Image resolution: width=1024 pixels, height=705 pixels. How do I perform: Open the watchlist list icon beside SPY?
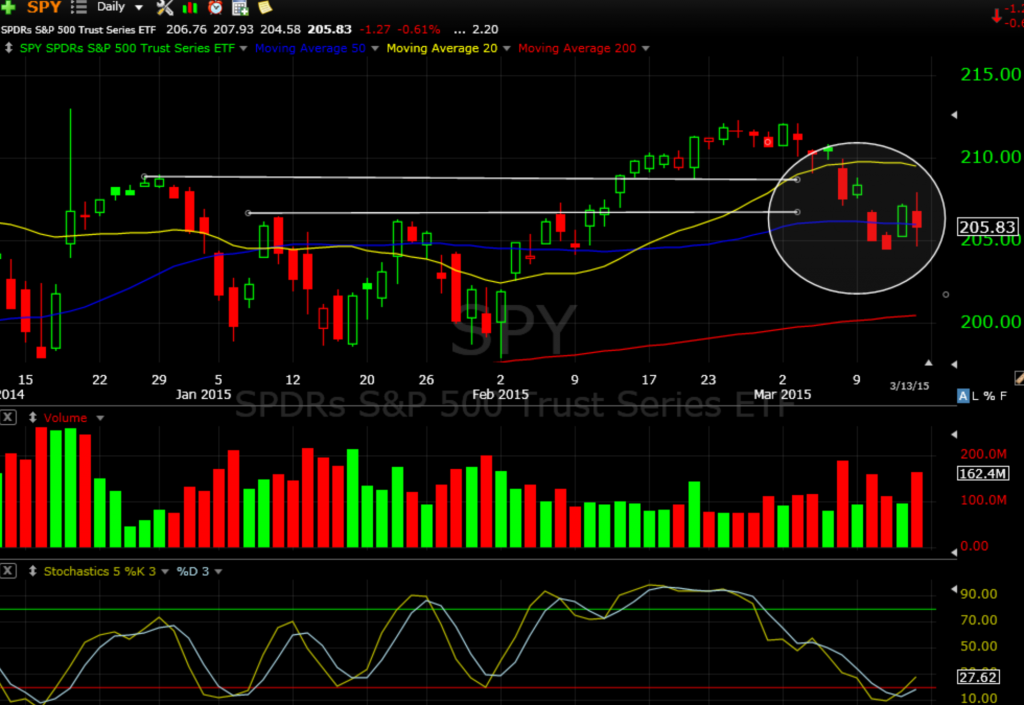78,7
